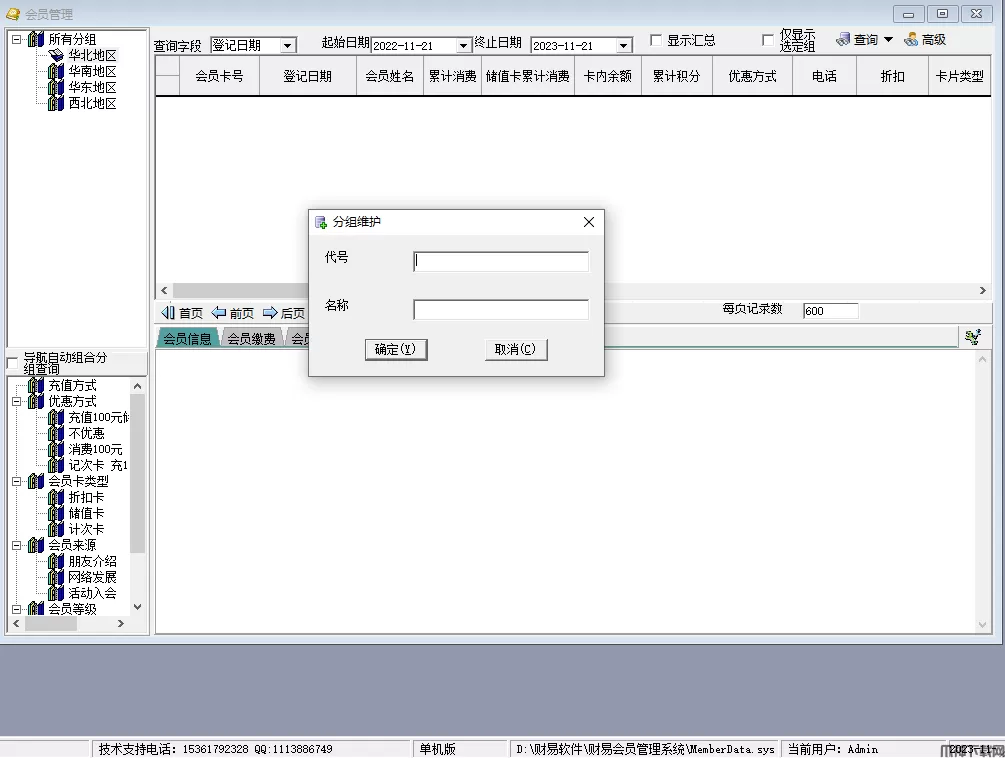Click the lower tree vertical scrollbar thumb
The width and height of the screenshot is (1005, 758).
click(137, 473)
